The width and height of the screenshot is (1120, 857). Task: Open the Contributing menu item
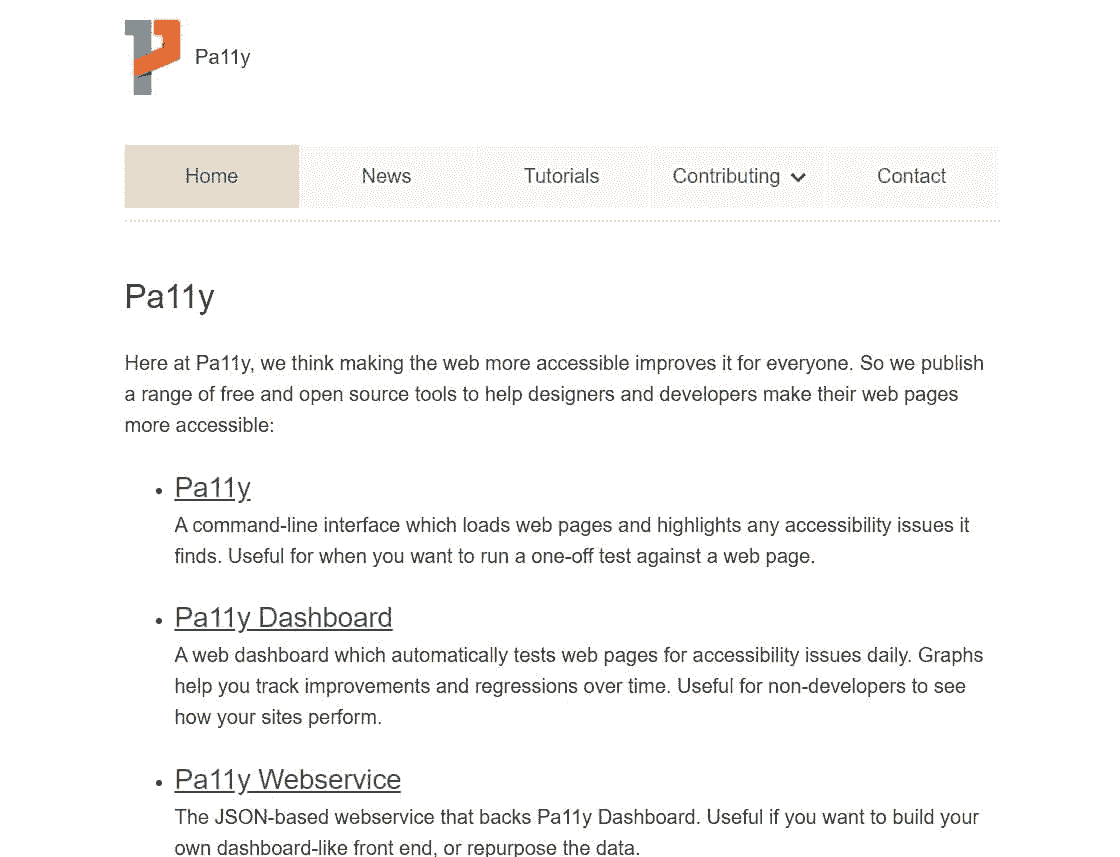738,176
